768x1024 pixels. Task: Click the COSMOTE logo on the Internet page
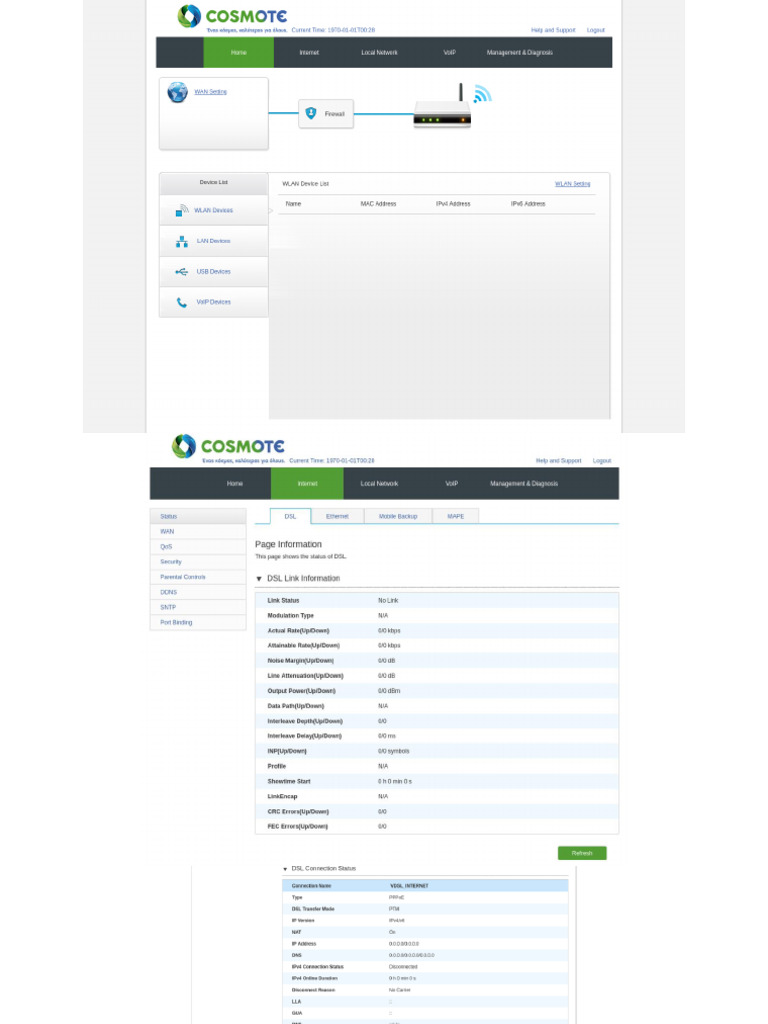[228, 446]
